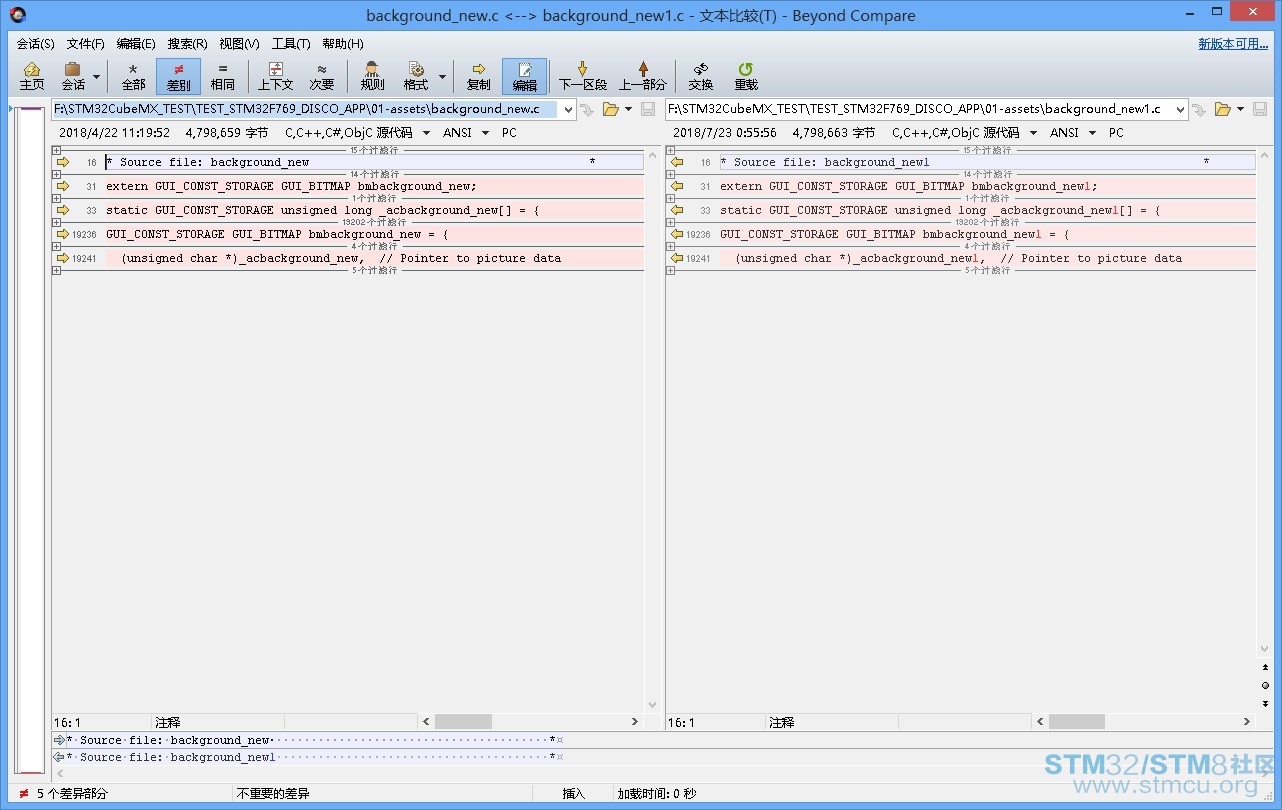The height and width of the screenshot is (810, 1282).
Task: Click right copy-to-left arrow at line 19236
Action: point(677,234)
